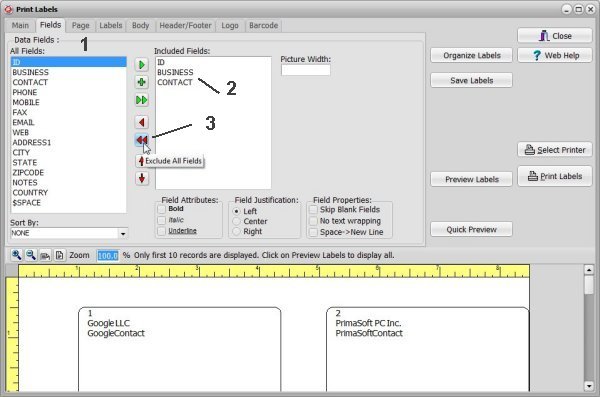The image size is (600, 397).
Task: Select ID in Included Fields list
Action: click(x=213, y=62)
